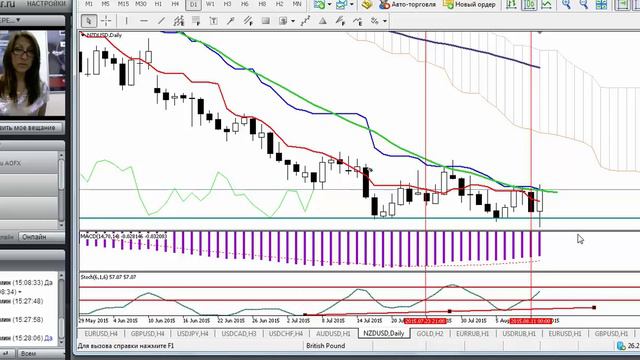Activate the crosshair tool
This screenshot has height=360, width=640.
[106, 21]
